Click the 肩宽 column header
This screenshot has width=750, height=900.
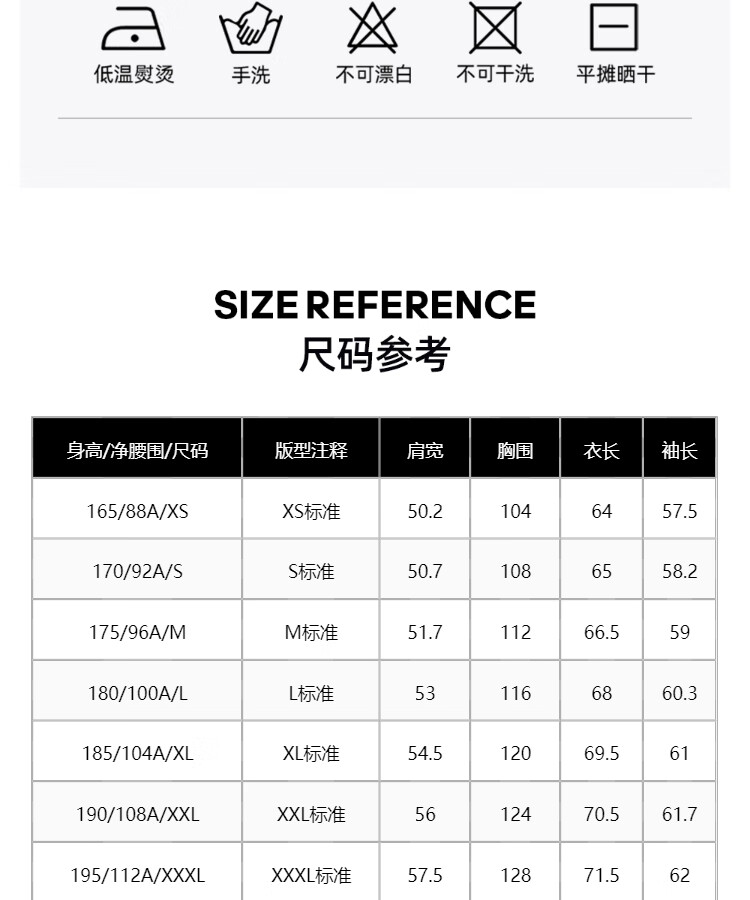tap(425, 451)
